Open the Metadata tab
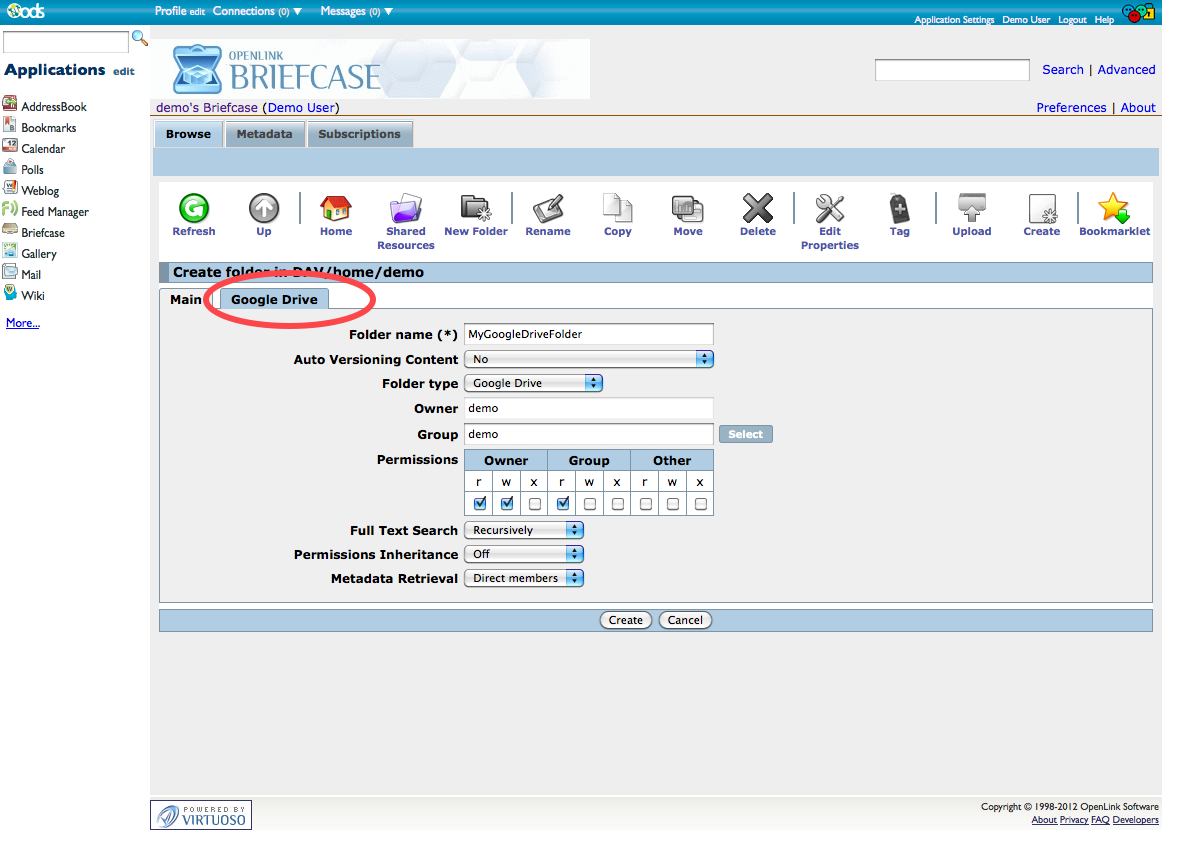Viewport: 1180px width, 850px height. [264, 134]
